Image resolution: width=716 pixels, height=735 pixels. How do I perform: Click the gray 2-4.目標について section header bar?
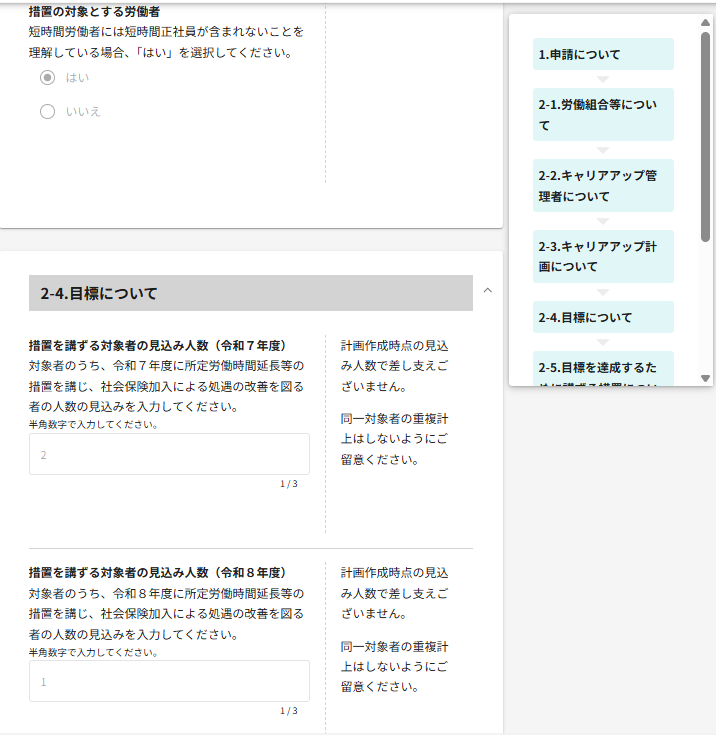pyautogui.click(x=250, y=293)
